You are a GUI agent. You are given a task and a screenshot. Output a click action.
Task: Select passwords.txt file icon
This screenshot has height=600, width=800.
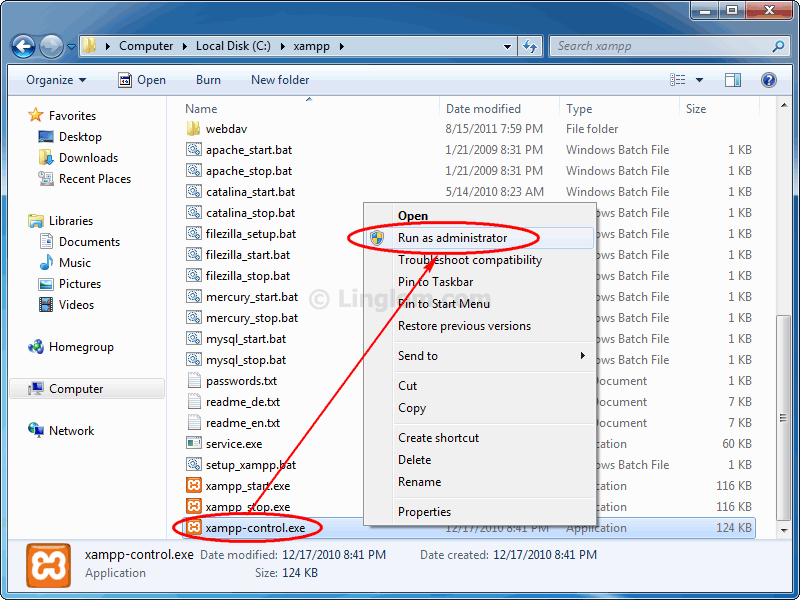tap(193, 381)
